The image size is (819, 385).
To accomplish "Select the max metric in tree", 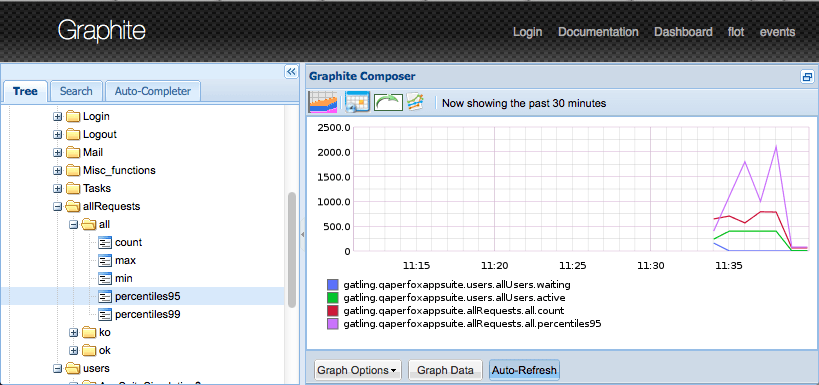I will click(x=125, y=260).
